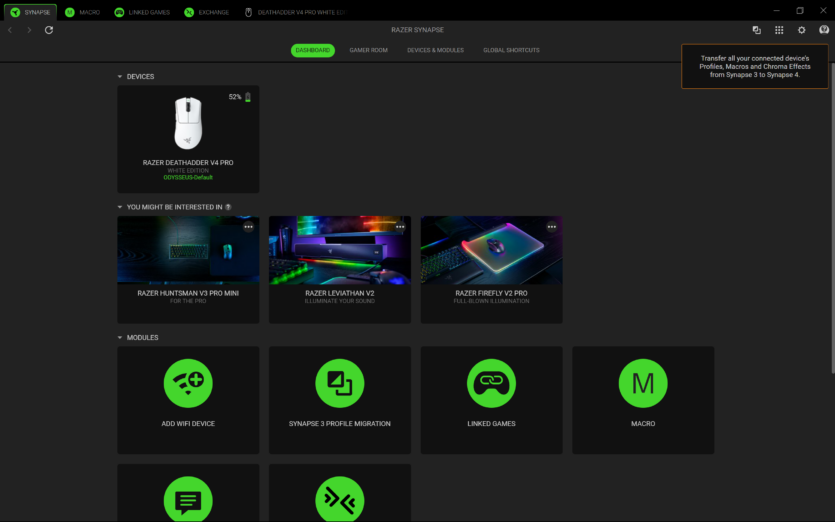Open the Razer Firefly V2 Pro thumbnail

pyautogui.click(x=491, y=250)
